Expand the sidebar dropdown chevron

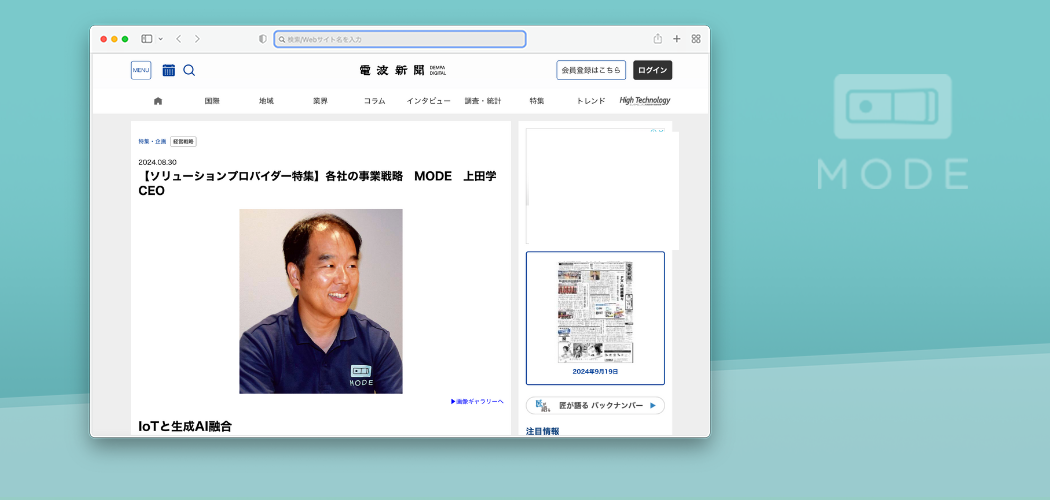(160, 39)
